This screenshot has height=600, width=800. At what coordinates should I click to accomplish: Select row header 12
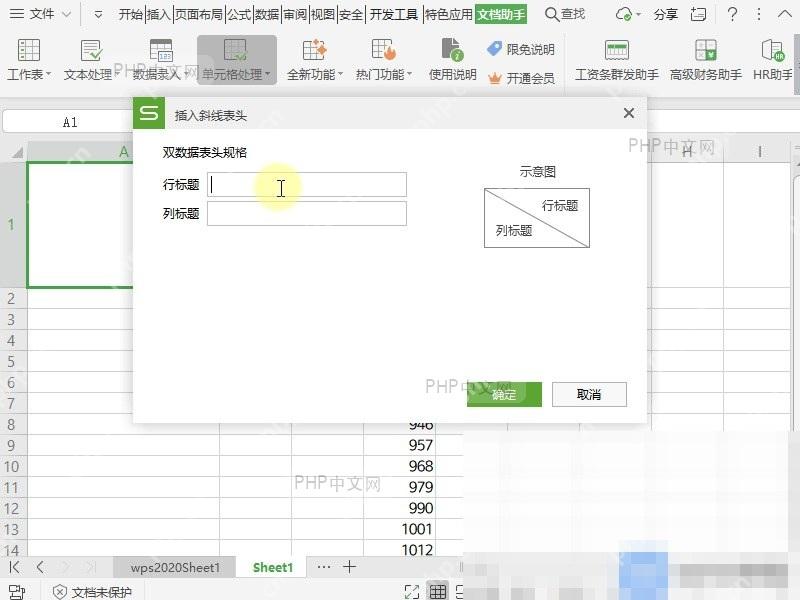click(12, 508)
